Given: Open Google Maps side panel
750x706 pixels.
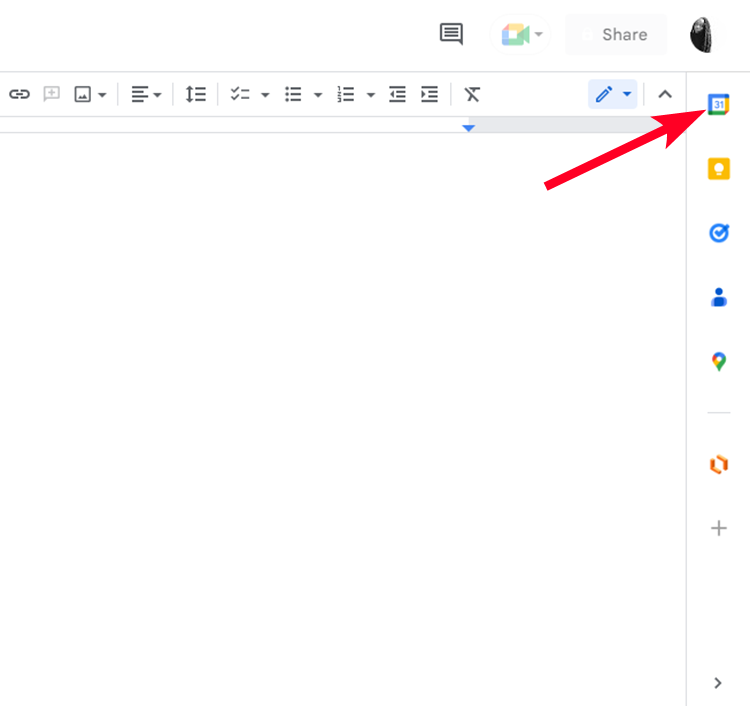Looking at the screenshot, I should [x=718, y=361].
